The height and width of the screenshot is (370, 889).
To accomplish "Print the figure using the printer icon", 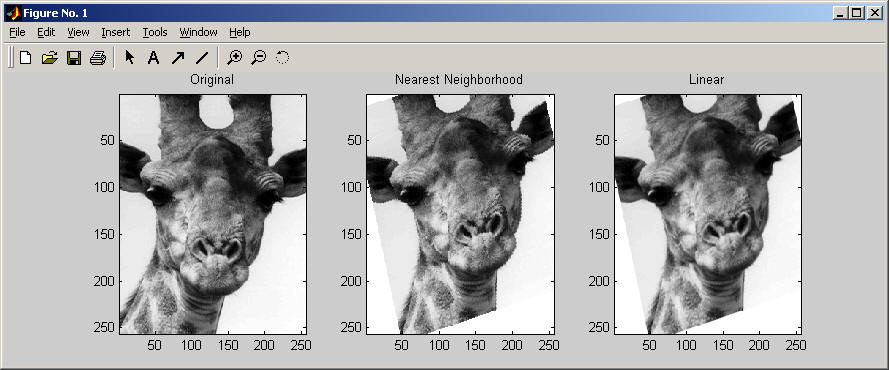I will click(98, 57).
